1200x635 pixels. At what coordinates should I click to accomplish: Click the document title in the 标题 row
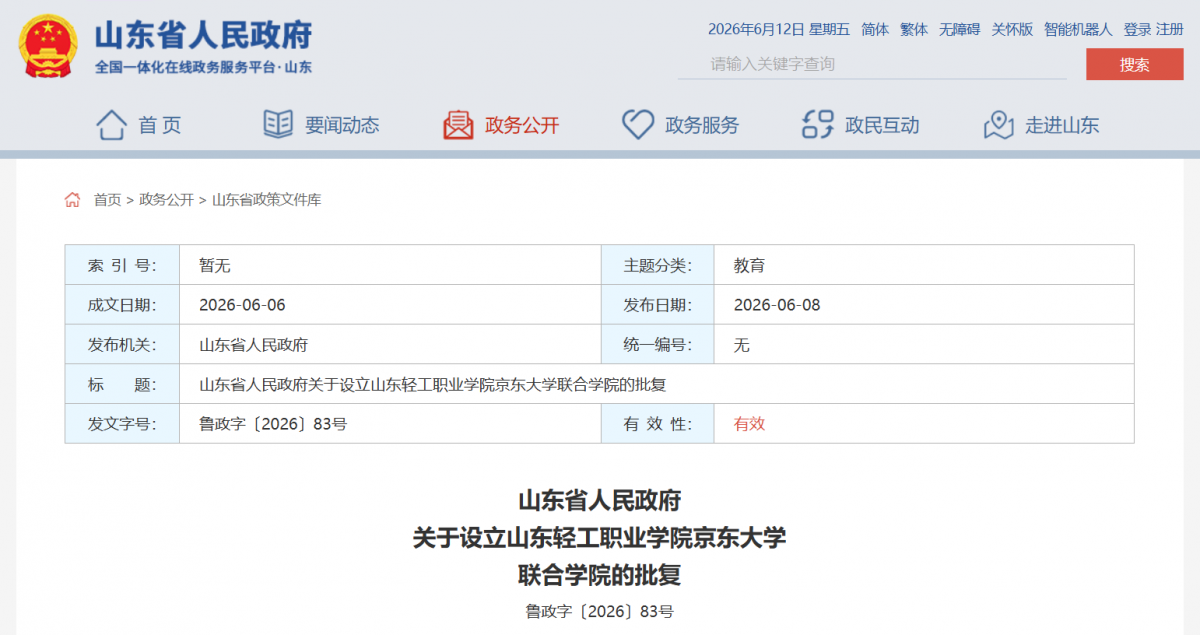pos(432,384)
